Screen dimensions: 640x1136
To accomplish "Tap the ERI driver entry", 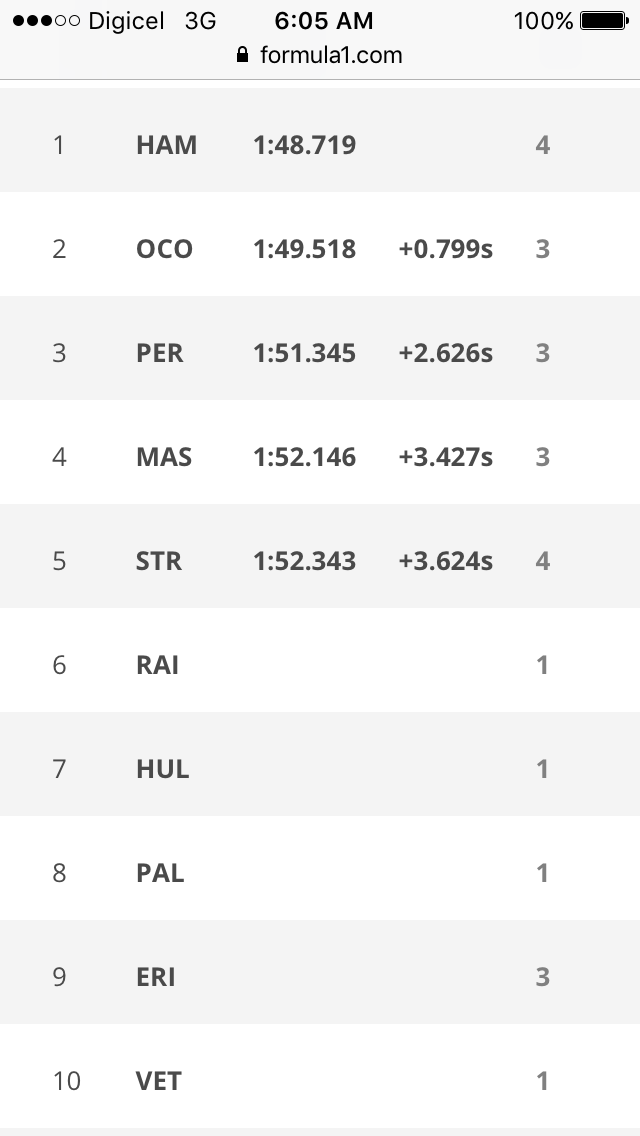I will (155, 977).
